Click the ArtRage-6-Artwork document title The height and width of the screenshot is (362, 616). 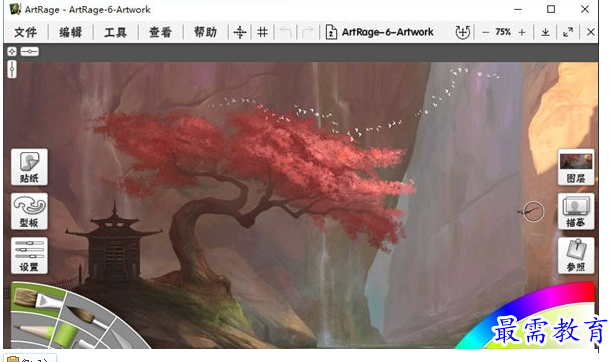387,32
